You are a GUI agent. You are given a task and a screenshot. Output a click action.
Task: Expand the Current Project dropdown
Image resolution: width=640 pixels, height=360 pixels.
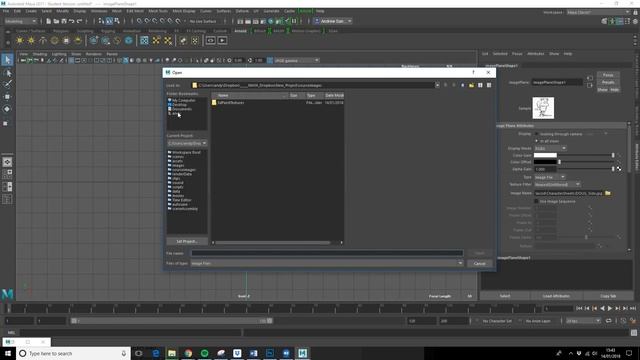(187, 143)
